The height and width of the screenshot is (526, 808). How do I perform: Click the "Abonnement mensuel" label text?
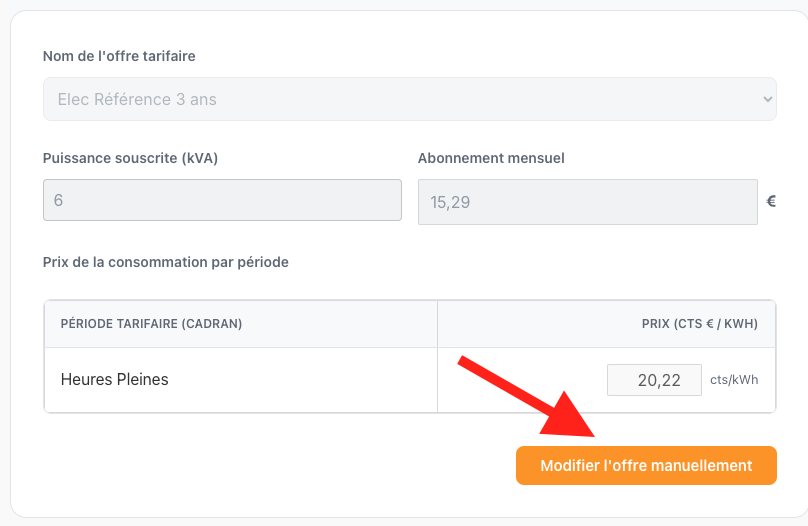491,158
